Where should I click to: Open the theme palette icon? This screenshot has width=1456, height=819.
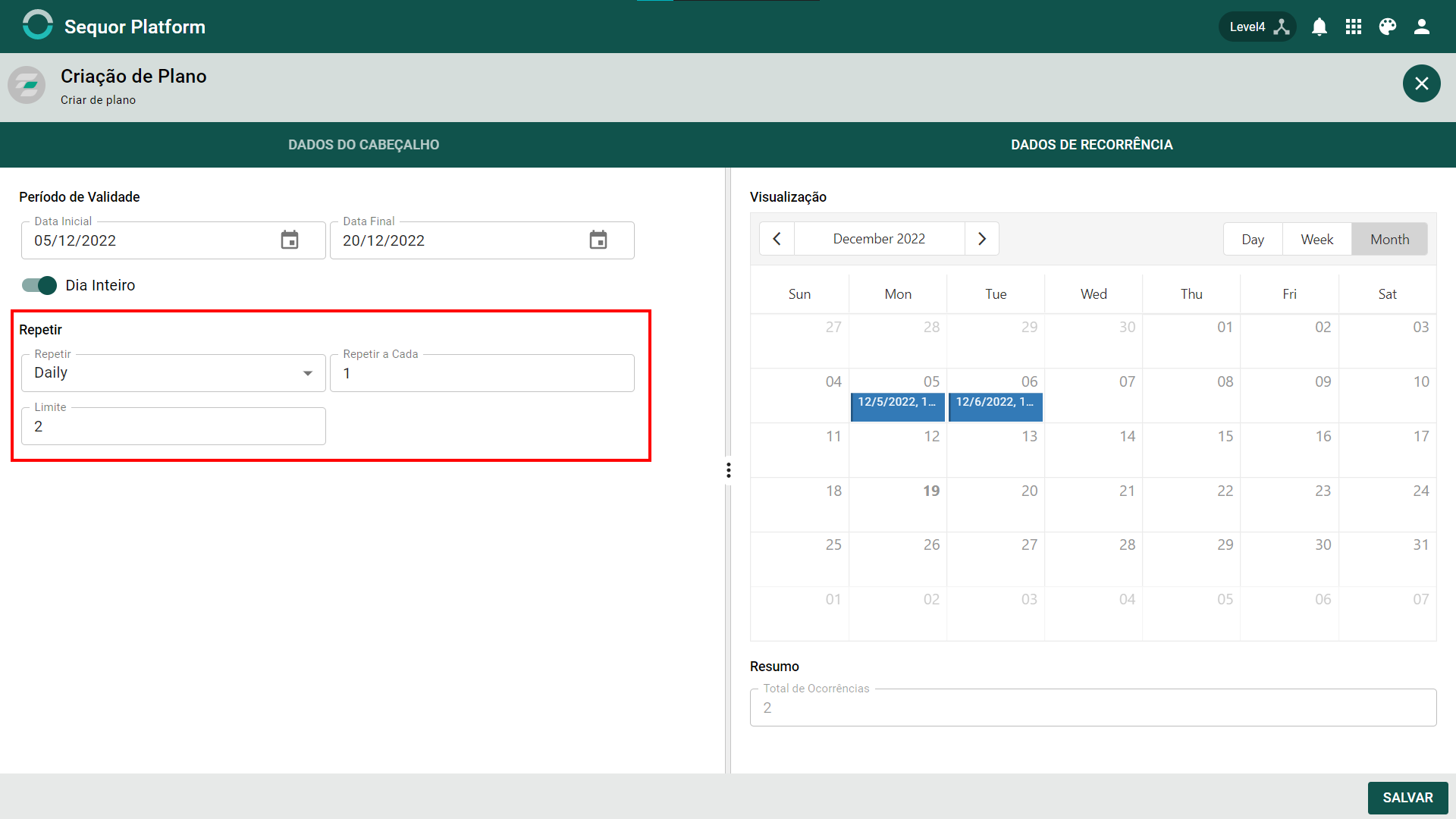click(1388, 27)
